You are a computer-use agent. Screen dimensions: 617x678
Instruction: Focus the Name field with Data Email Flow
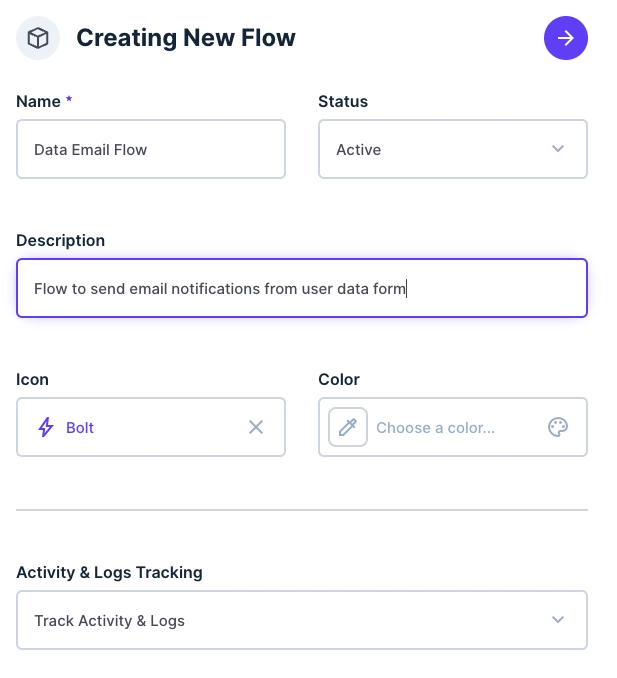click(x=151, y=149)
